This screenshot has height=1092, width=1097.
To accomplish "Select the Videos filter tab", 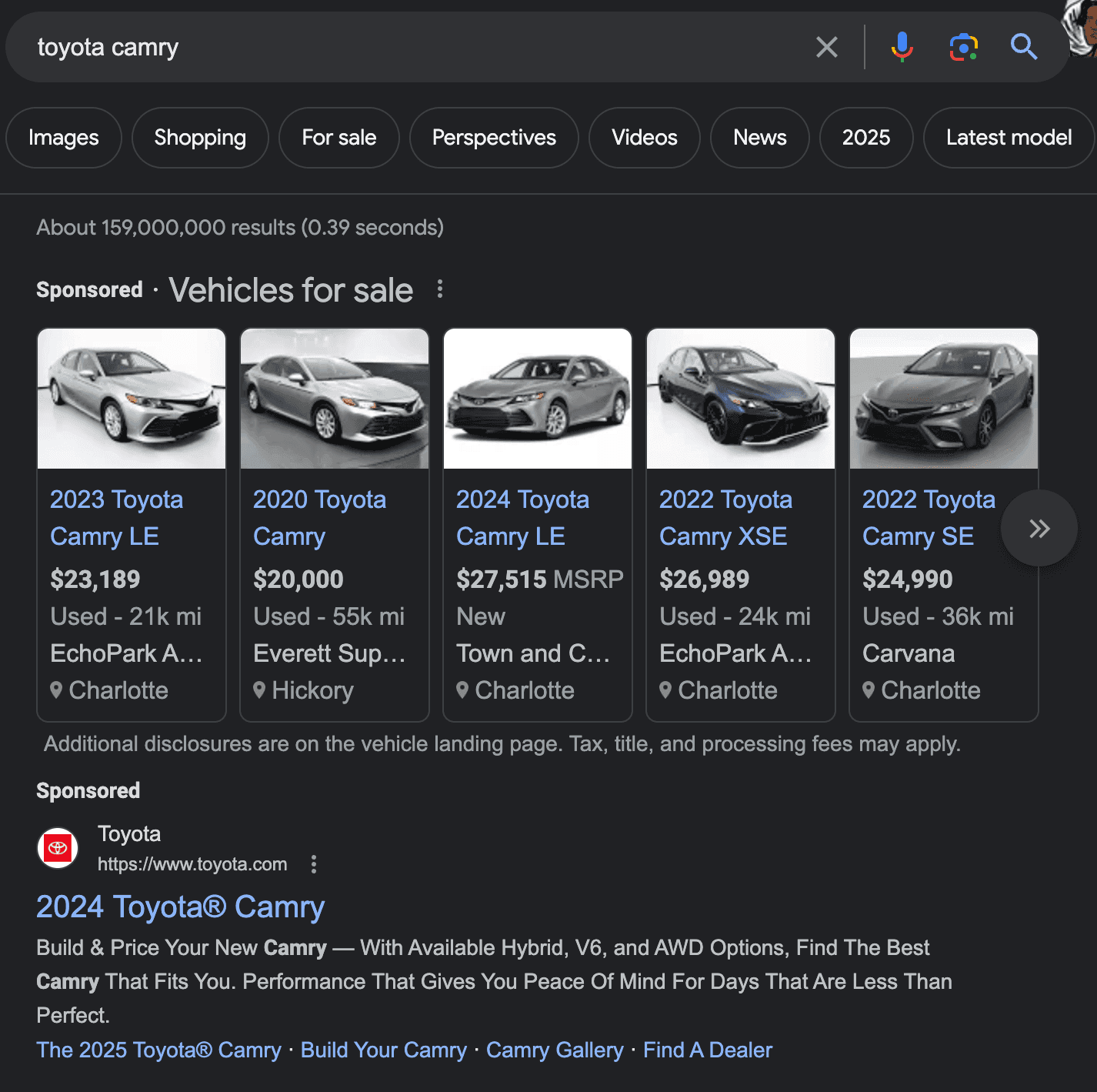I will click(x=644, y=138).
